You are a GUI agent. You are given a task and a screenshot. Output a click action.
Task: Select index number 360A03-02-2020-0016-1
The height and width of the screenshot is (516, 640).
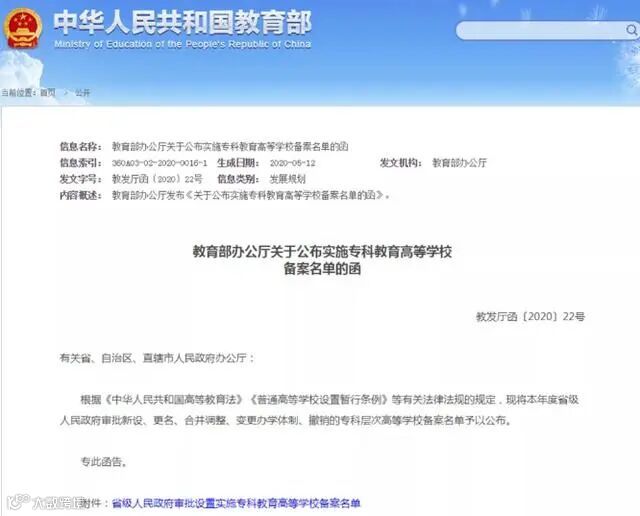pos(160,163)
